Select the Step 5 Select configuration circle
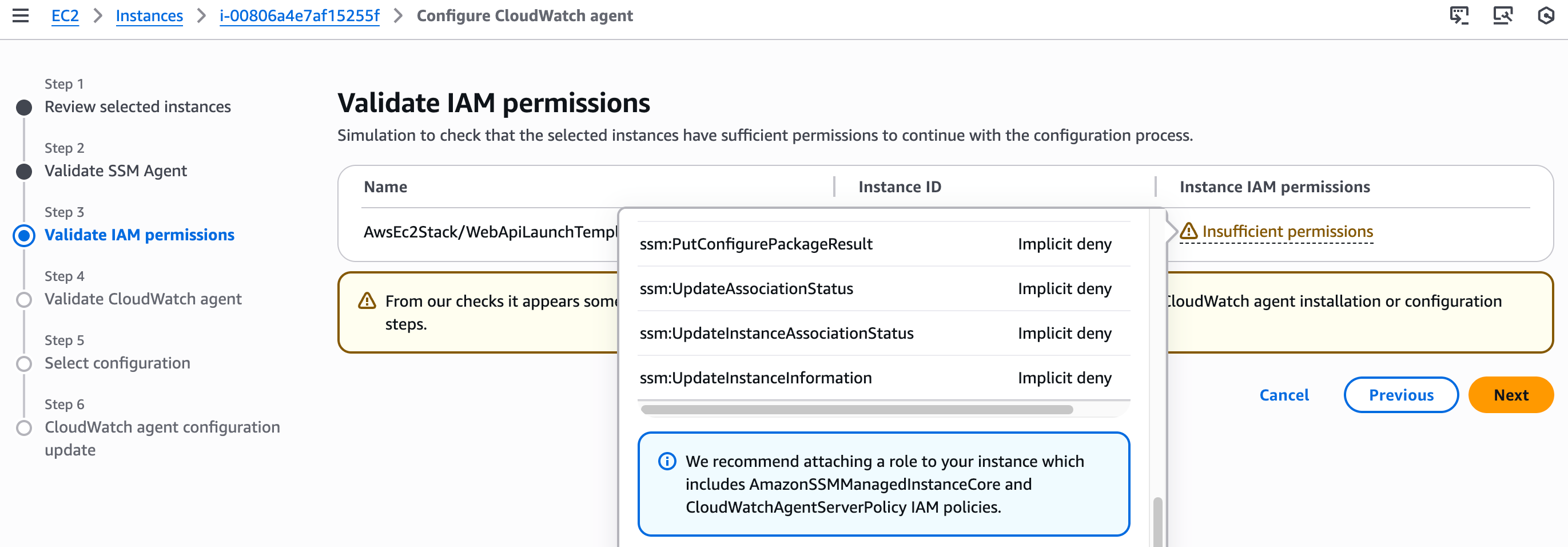This screenshot has width=1568, height=547. tap(25, 364)
